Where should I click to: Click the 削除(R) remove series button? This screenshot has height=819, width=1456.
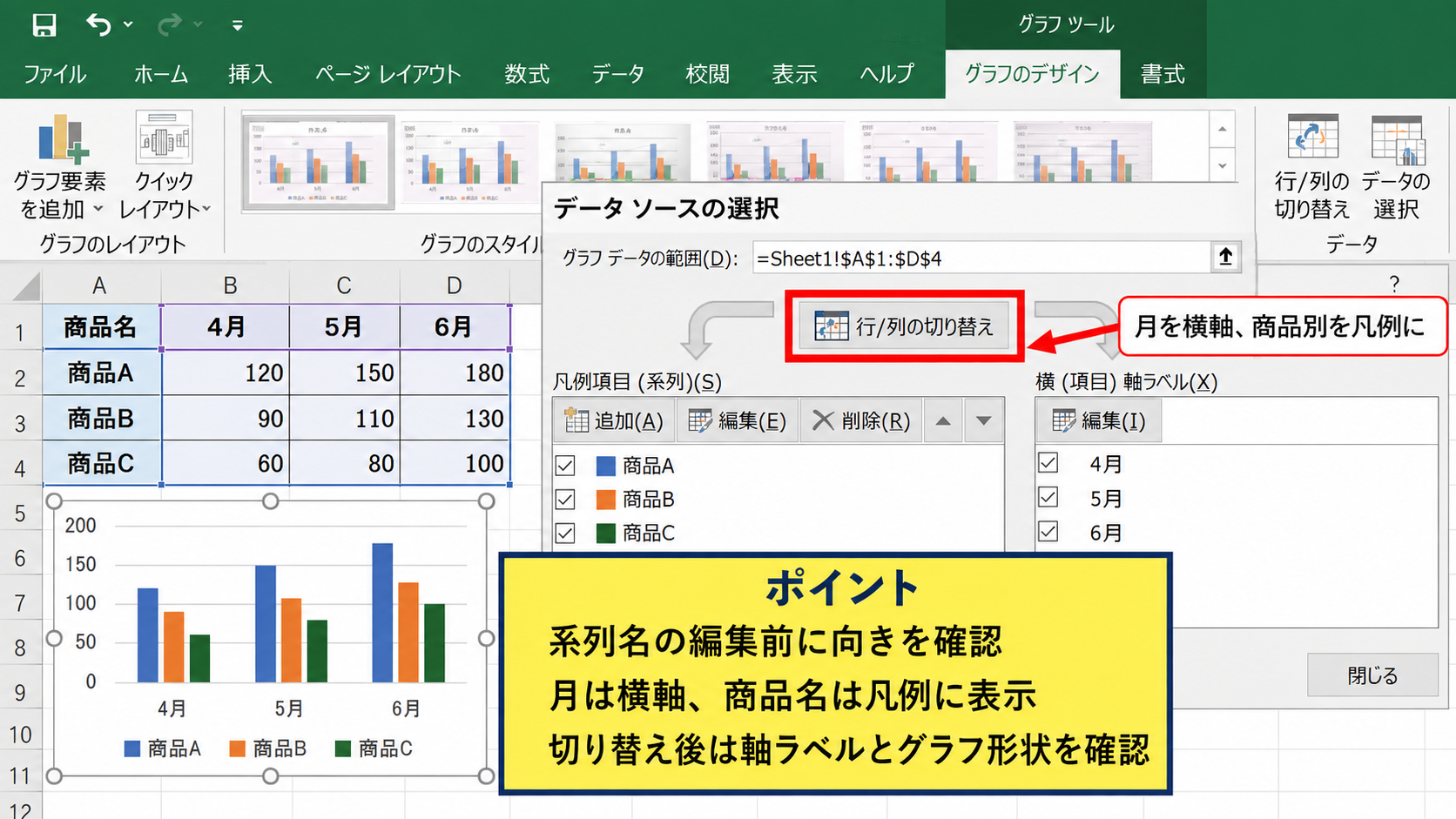[860, 421]
